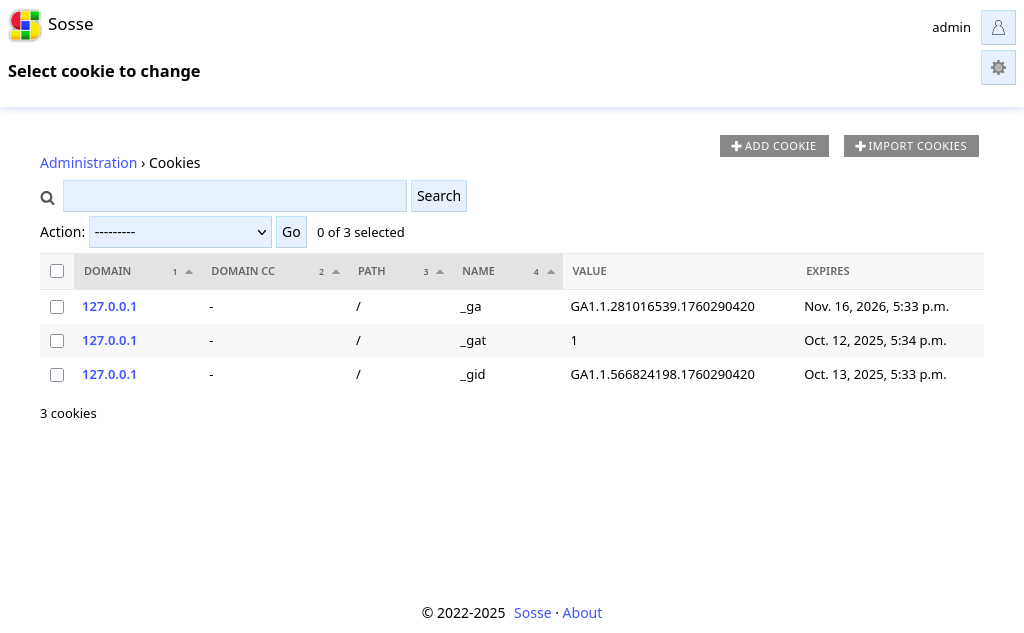Open the 127.0.0.1 link for _ga cookie
This screenshot has height=633, width=1024.
click(x=109, y=306)
